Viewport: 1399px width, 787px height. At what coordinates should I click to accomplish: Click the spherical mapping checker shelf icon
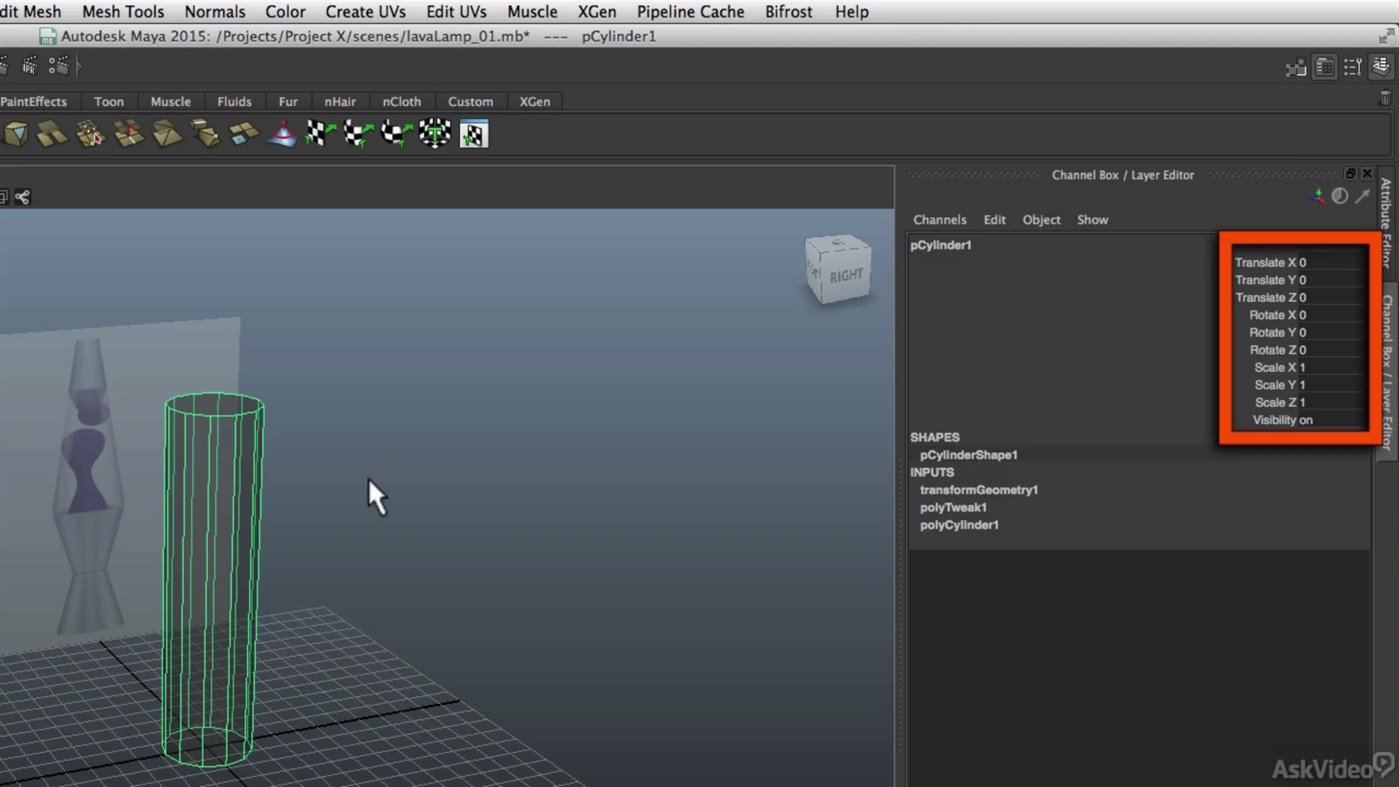tap(397, 133)
